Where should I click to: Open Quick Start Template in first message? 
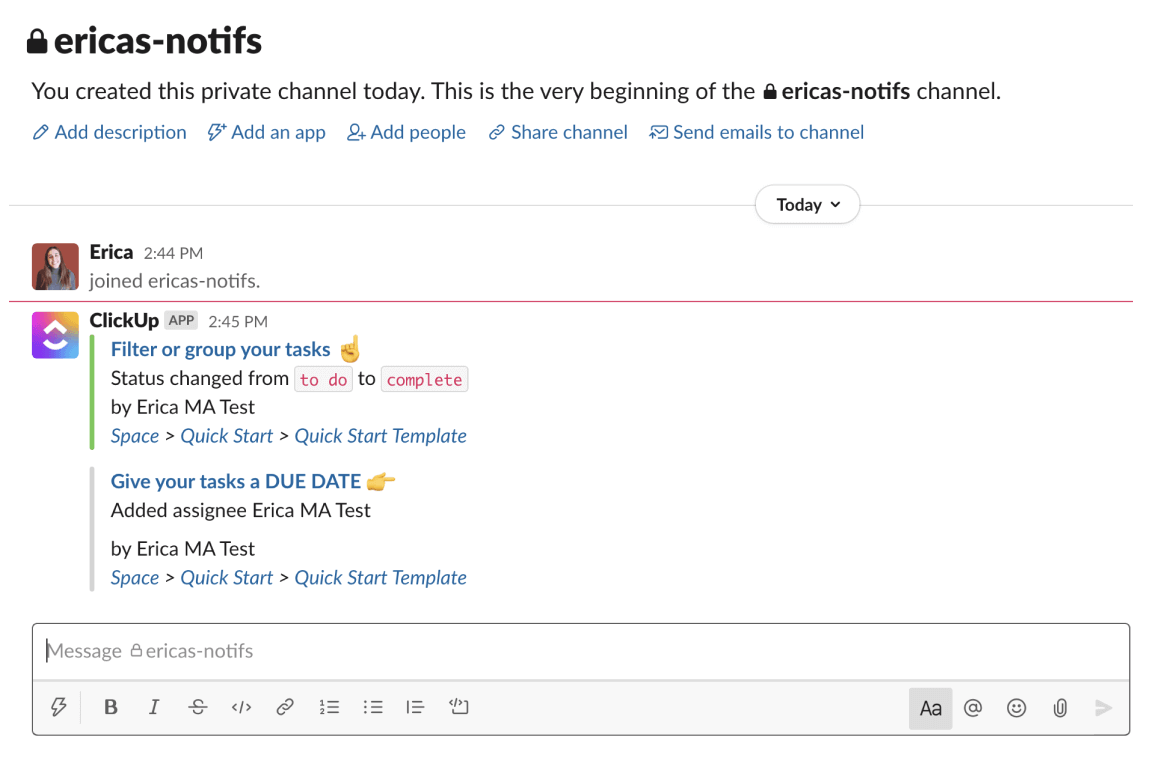pyautogui.click(x=381, y=436)
